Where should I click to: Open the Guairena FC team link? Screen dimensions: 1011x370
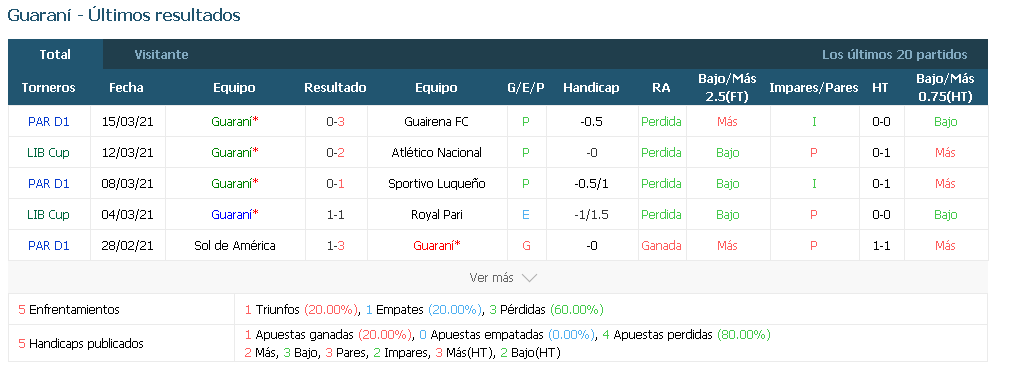click(437, 121)
